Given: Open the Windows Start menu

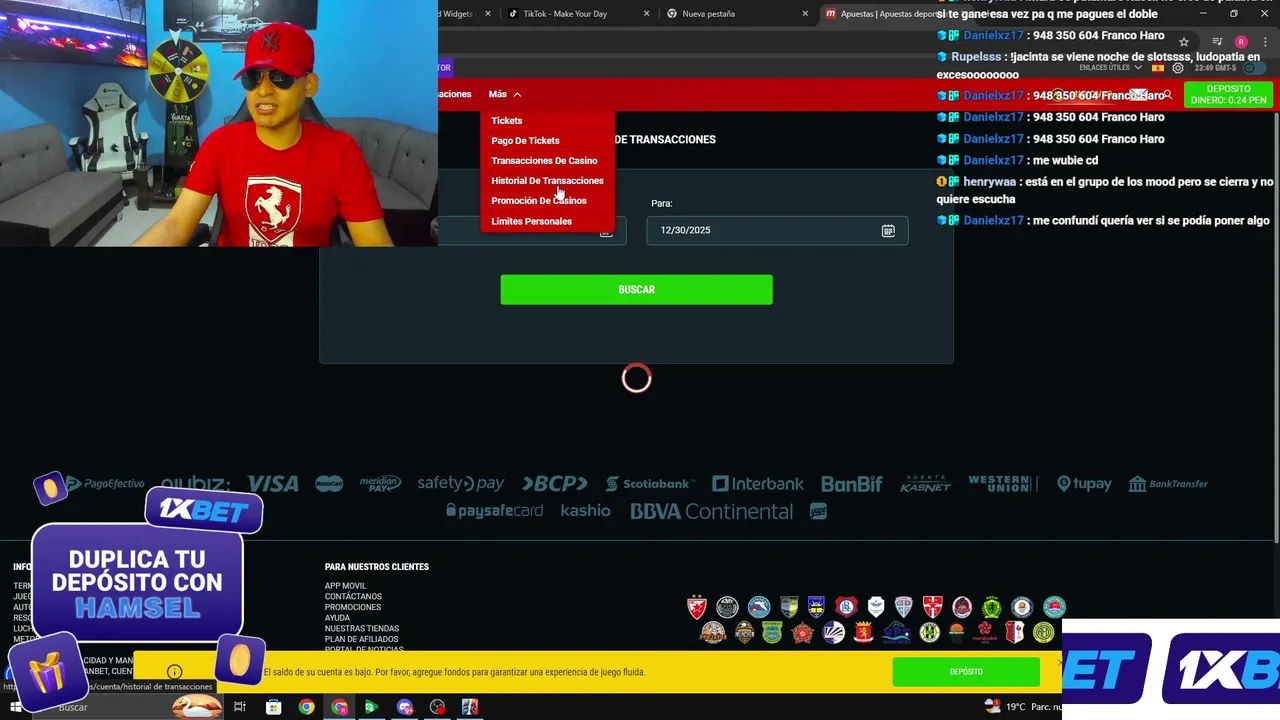Looking at the screenshot, I should [15, 707].
